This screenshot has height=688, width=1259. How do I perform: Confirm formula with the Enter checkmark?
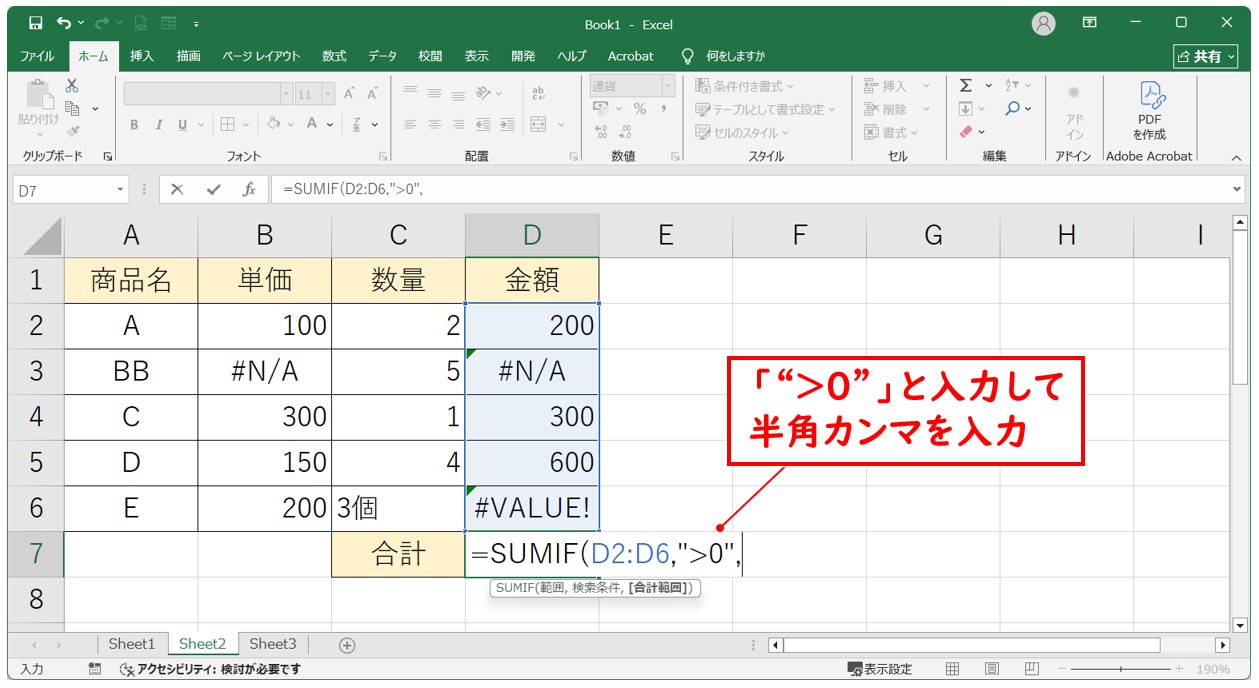click(213, 189)
